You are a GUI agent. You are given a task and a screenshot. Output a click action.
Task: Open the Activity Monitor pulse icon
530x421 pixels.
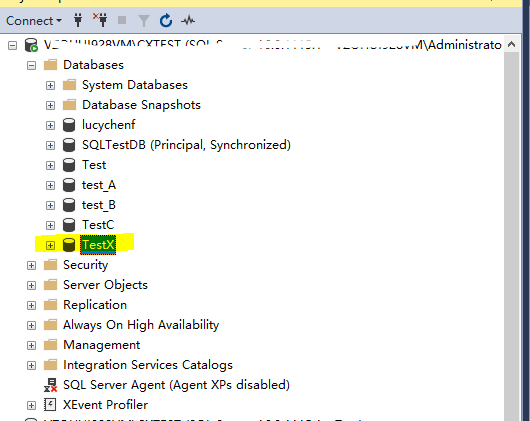tap(188, 21)
